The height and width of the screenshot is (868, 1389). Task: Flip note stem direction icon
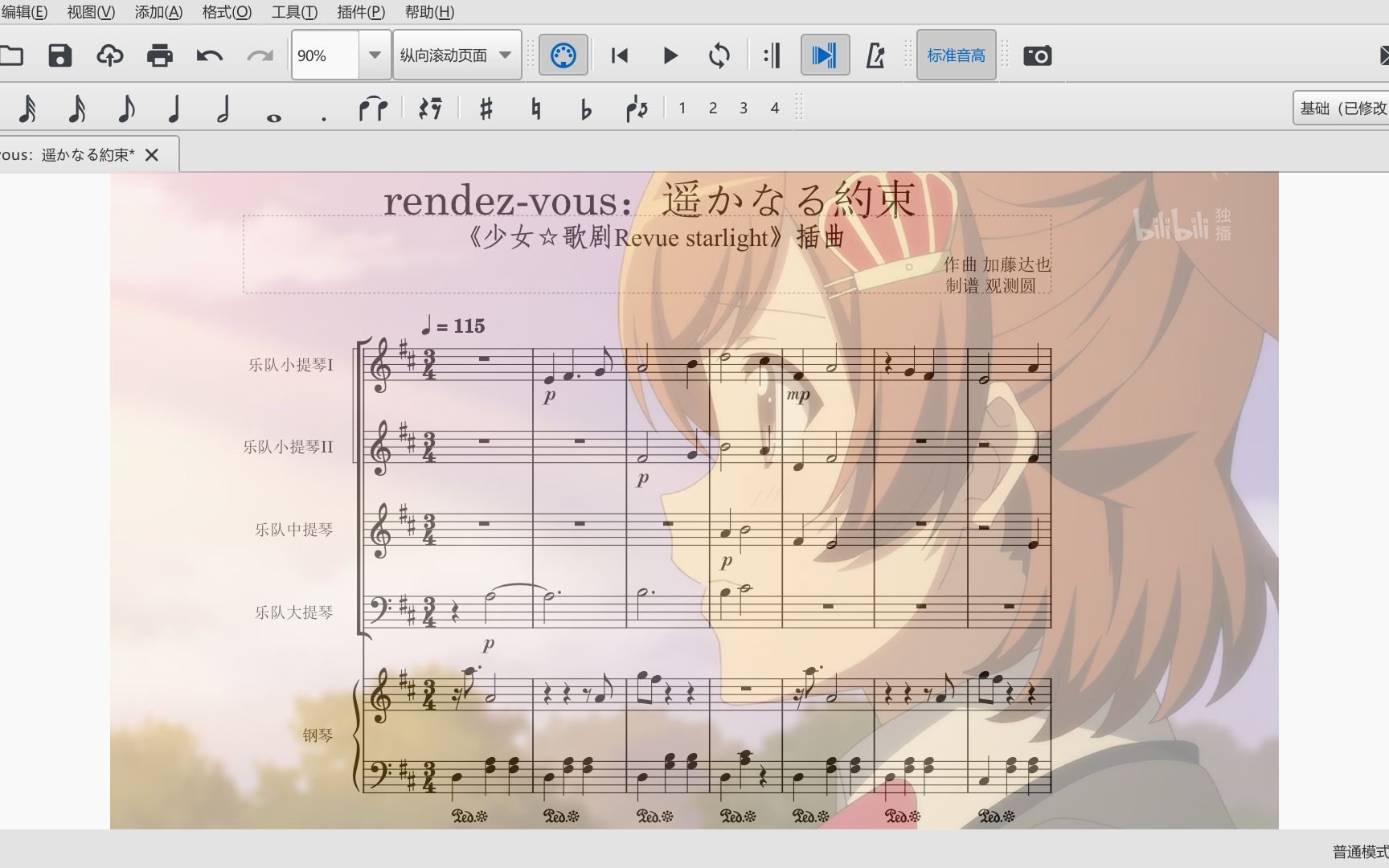637,108
